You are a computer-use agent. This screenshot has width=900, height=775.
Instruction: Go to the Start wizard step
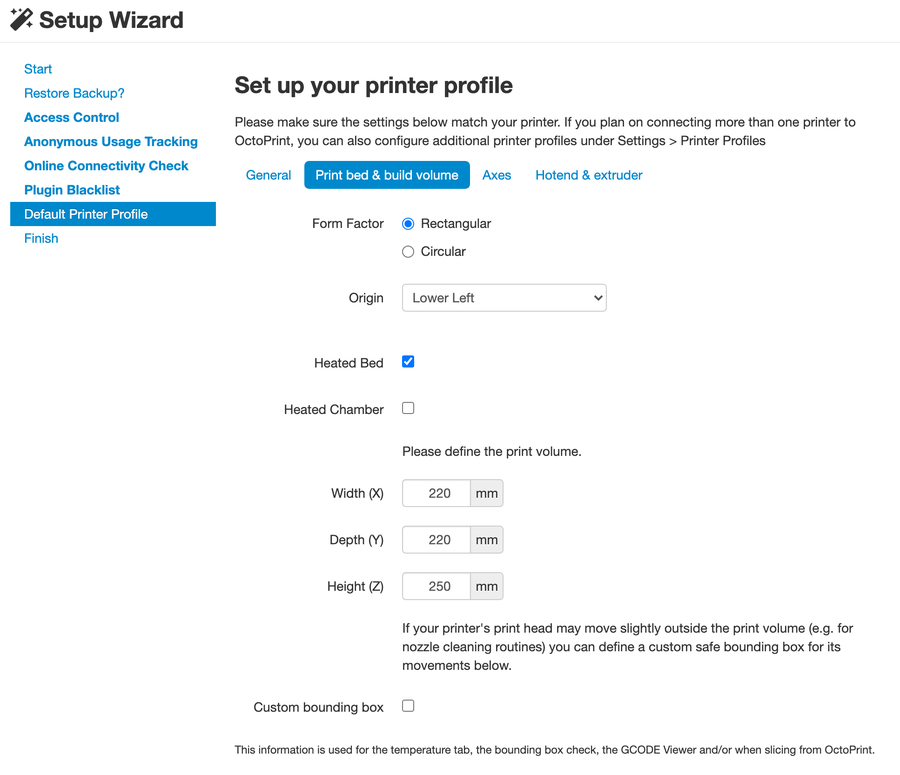38,69
